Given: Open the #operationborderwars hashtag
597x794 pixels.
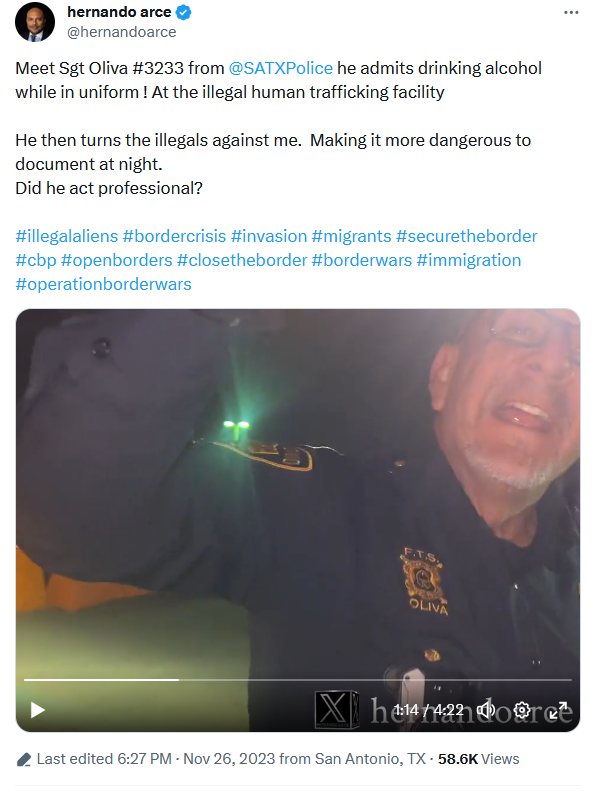Looking at the screenshot, I should 103,284.
